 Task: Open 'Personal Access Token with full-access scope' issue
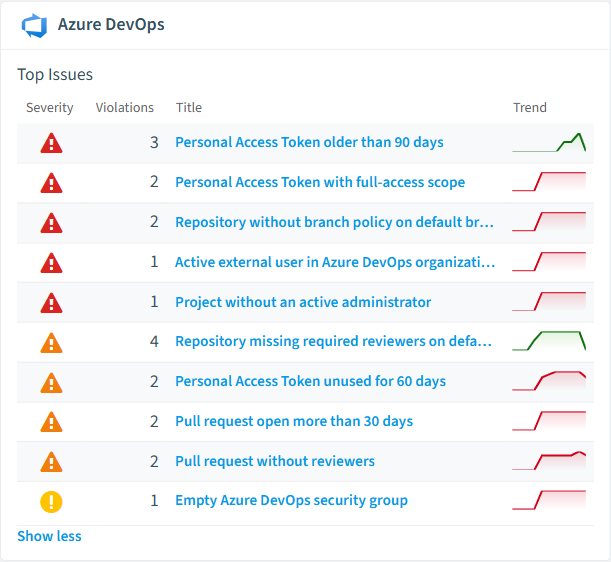(320, 182)
